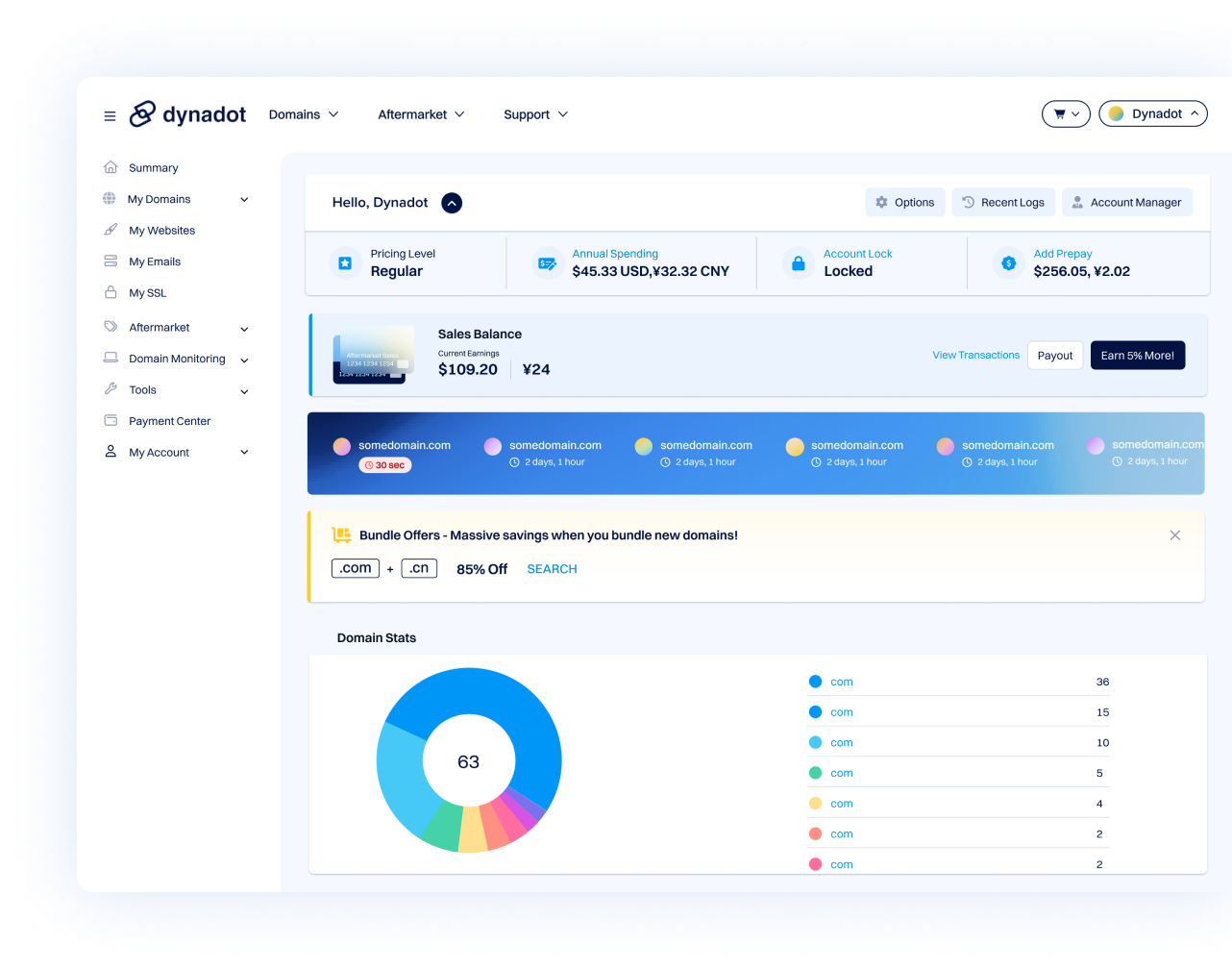Click the Dynadot logo
The height and width of the screenshot is (969, 1232).
tap(188, 114)
